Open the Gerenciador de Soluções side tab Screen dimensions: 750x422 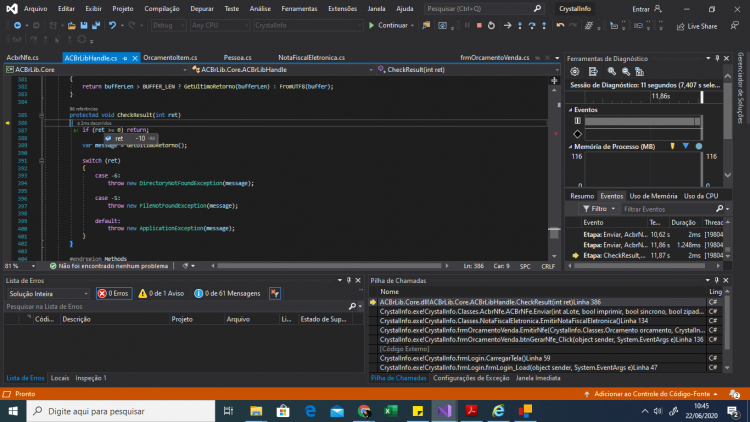[x=740, y=88]
